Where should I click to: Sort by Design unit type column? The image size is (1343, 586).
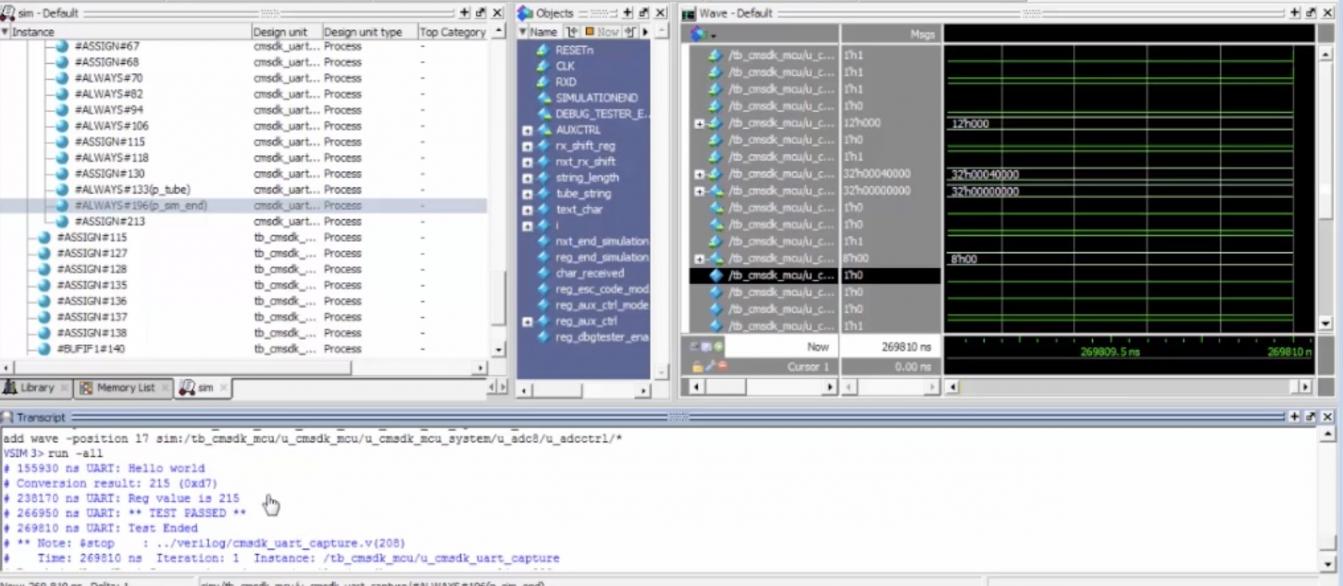[369, 32]
